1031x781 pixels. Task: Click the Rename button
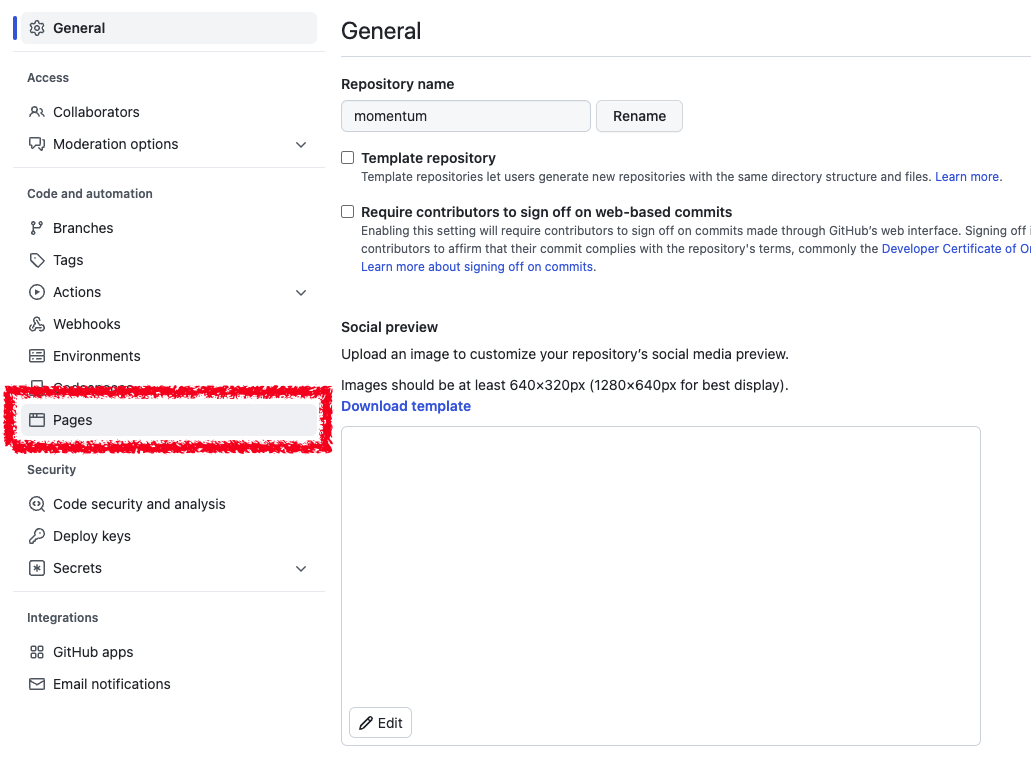coord(639,116)
